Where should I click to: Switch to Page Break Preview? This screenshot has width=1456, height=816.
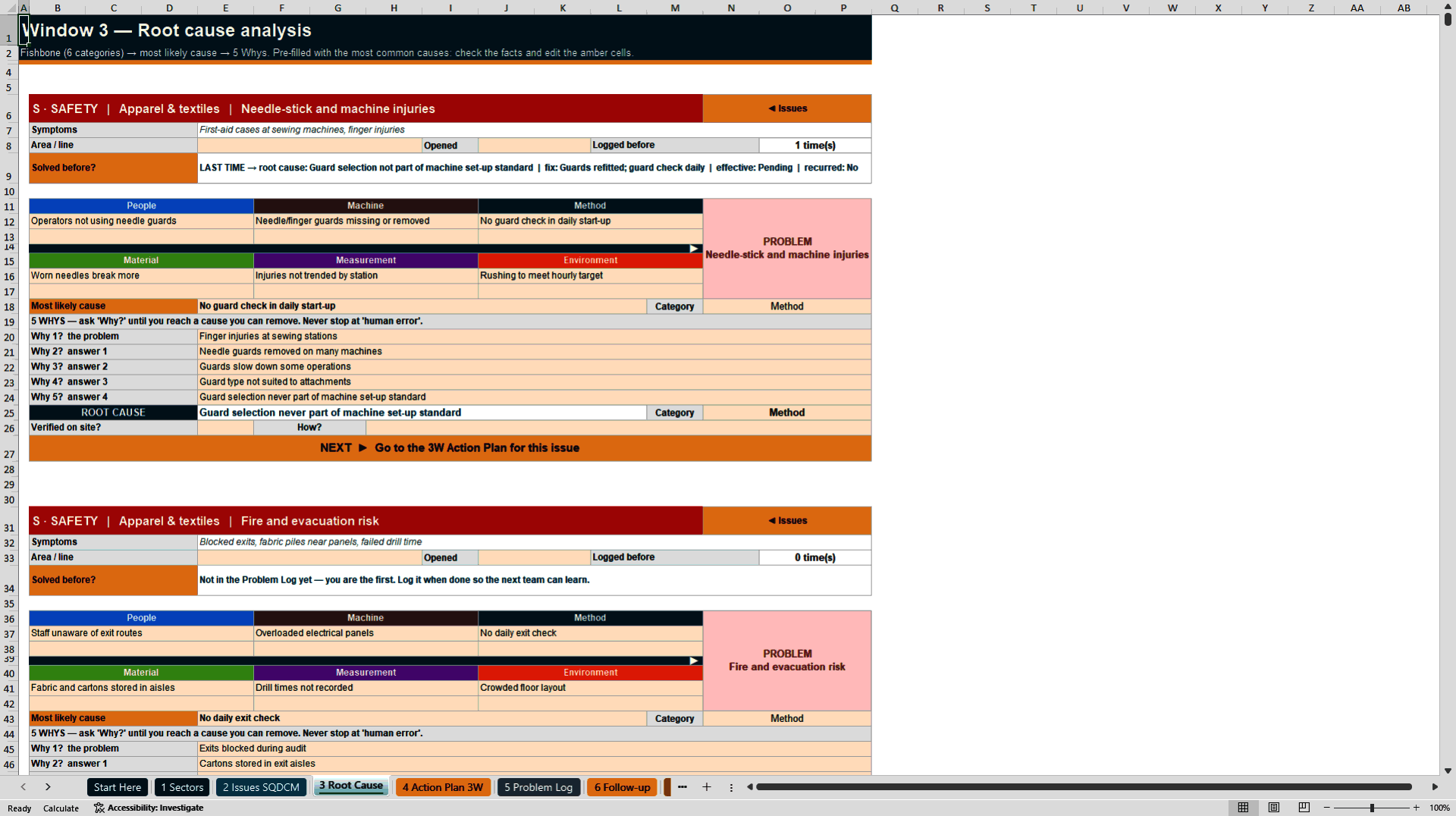pos(1304,808)
